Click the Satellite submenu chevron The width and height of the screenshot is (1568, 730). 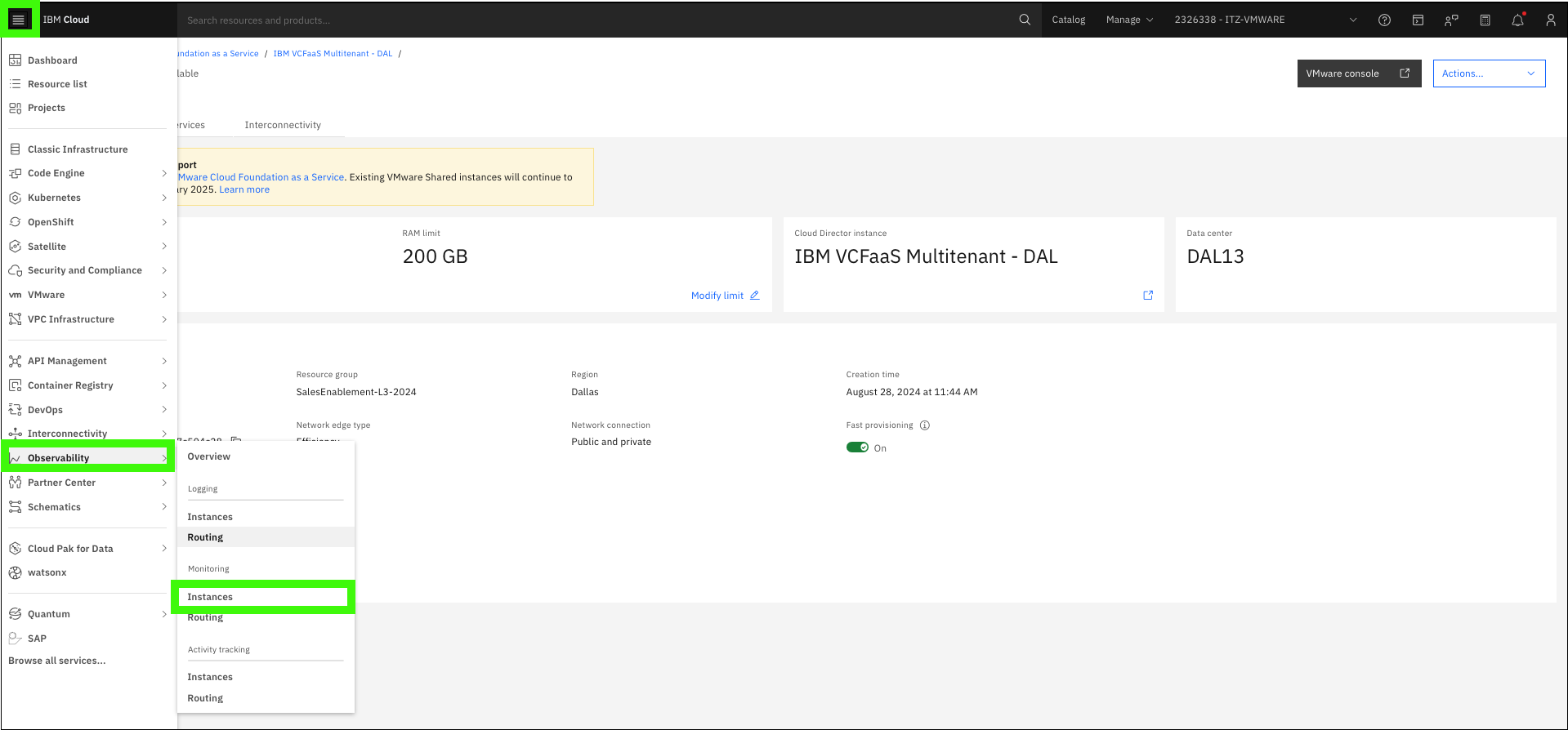click(164, 247)
